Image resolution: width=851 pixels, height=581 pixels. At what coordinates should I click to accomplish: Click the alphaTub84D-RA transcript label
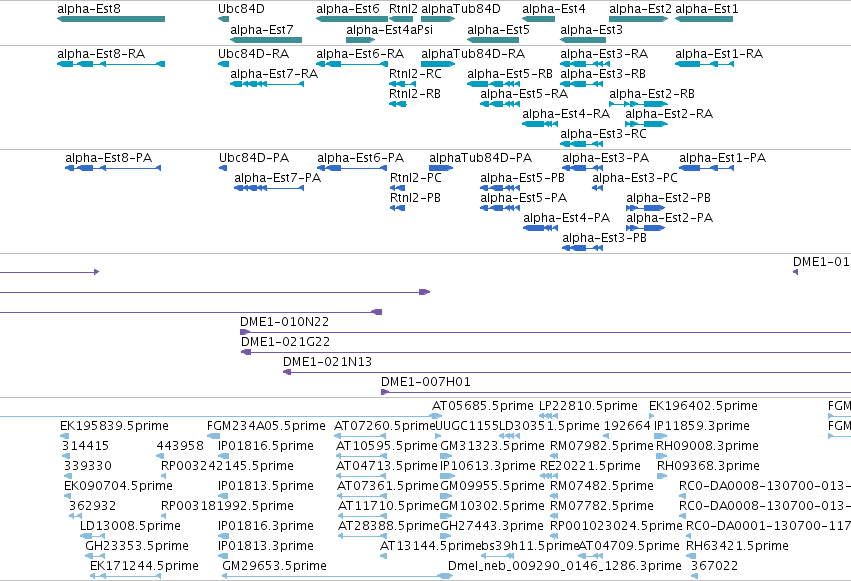click(473, 54)
